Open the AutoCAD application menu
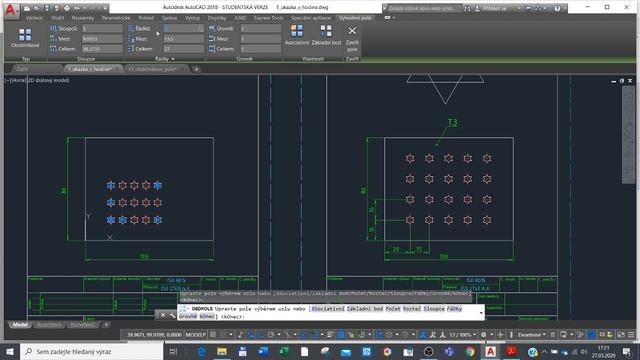640x360 pixels. (x=10, y=10)
